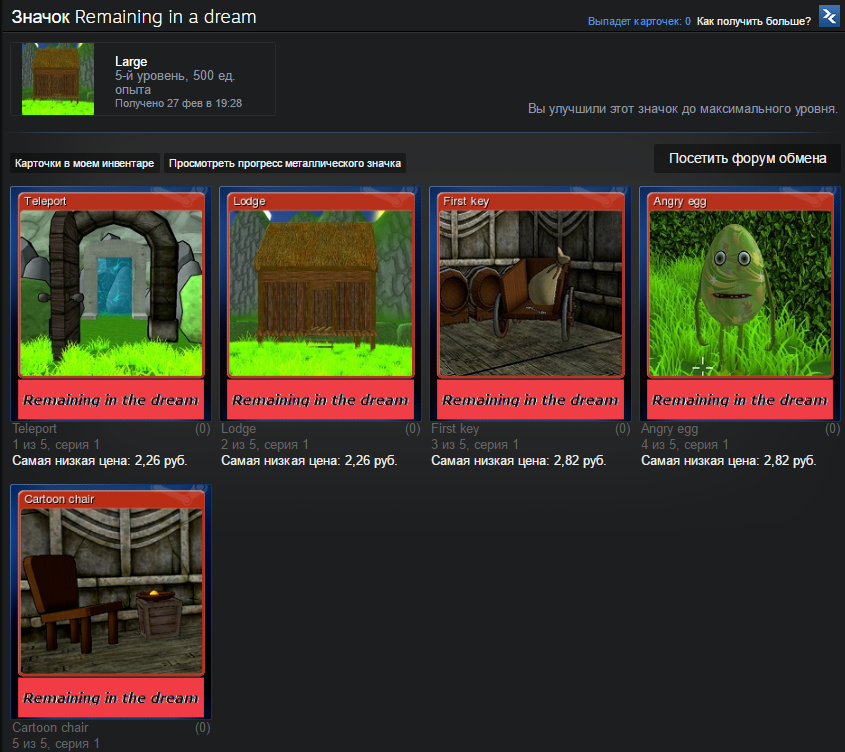Click the Angry egg caption below card
This screenshot has width=845, height=752.
pyautogui.click(x=669, y=429)
